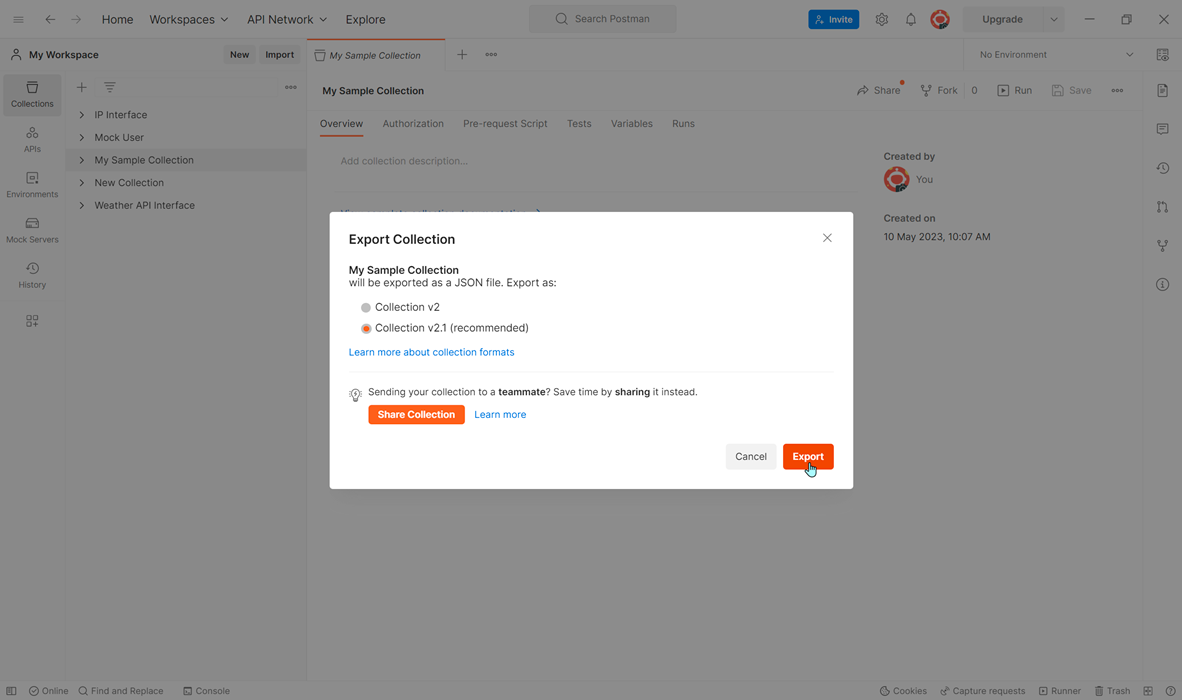Screen dimensions: 1182x700
Task: Open collections panel more options
Action: coord(290,87)
